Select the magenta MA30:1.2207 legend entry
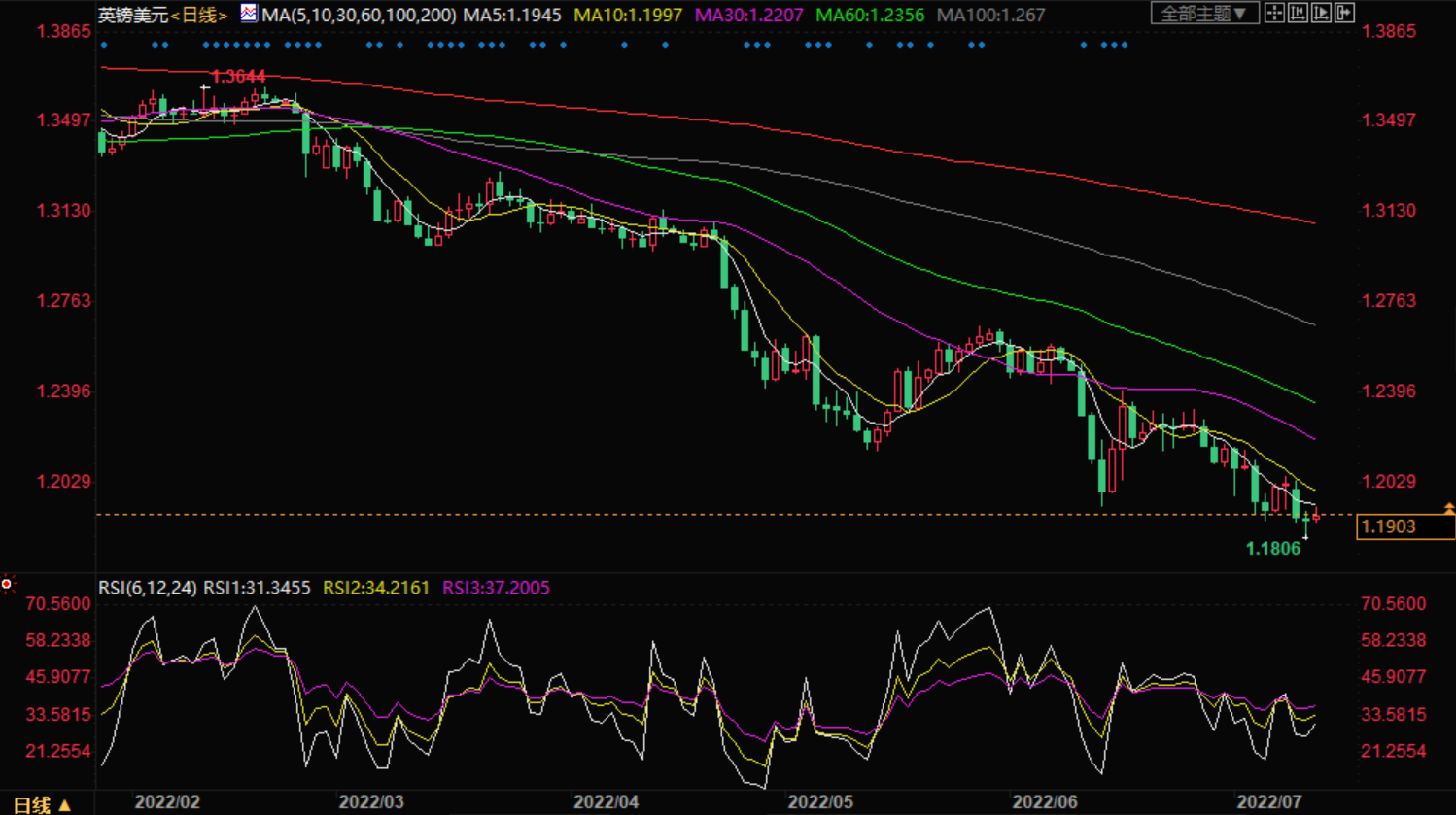 point(748,16)
